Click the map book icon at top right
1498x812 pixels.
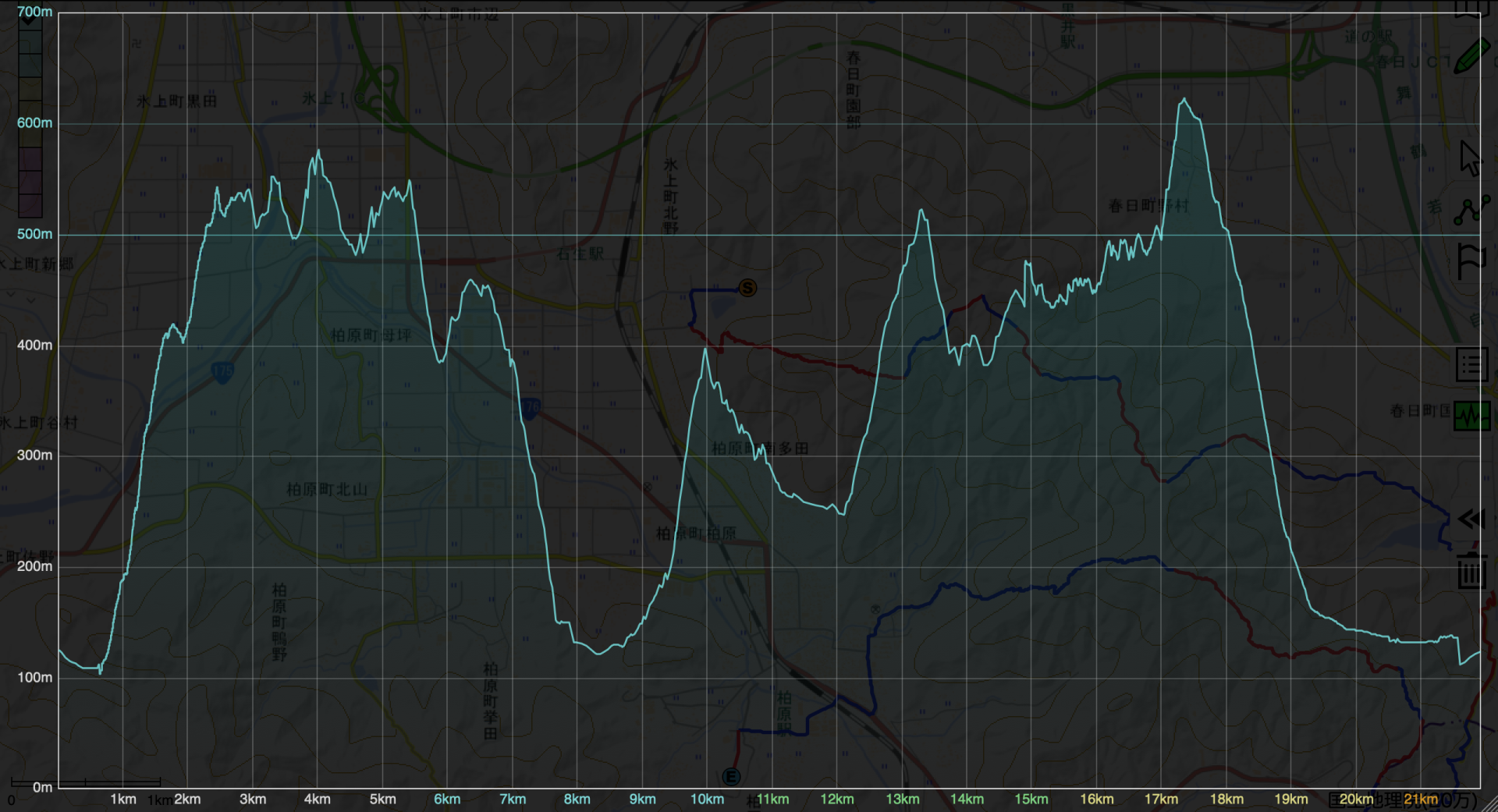(x=1468, y=8)
